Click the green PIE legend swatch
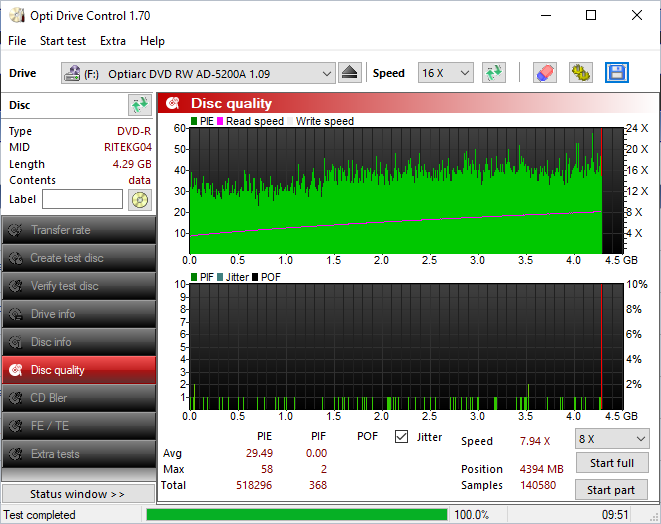The image size is (661, 524). click(x=194, y=121)
